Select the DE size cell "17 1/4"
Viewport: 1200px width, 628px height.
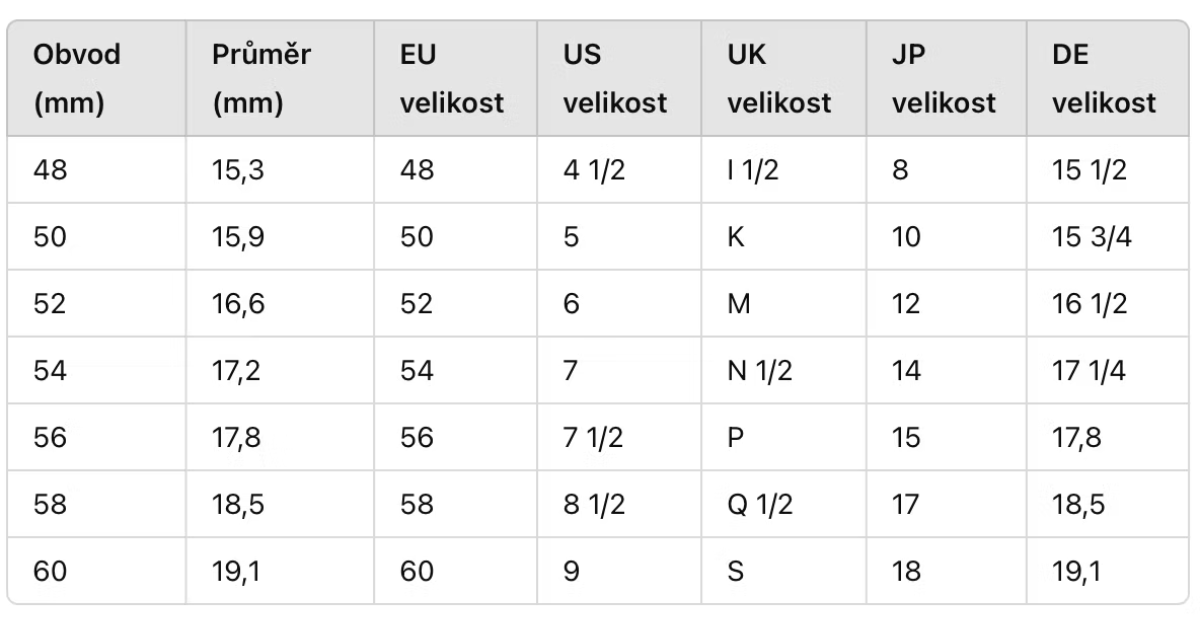1089,371
